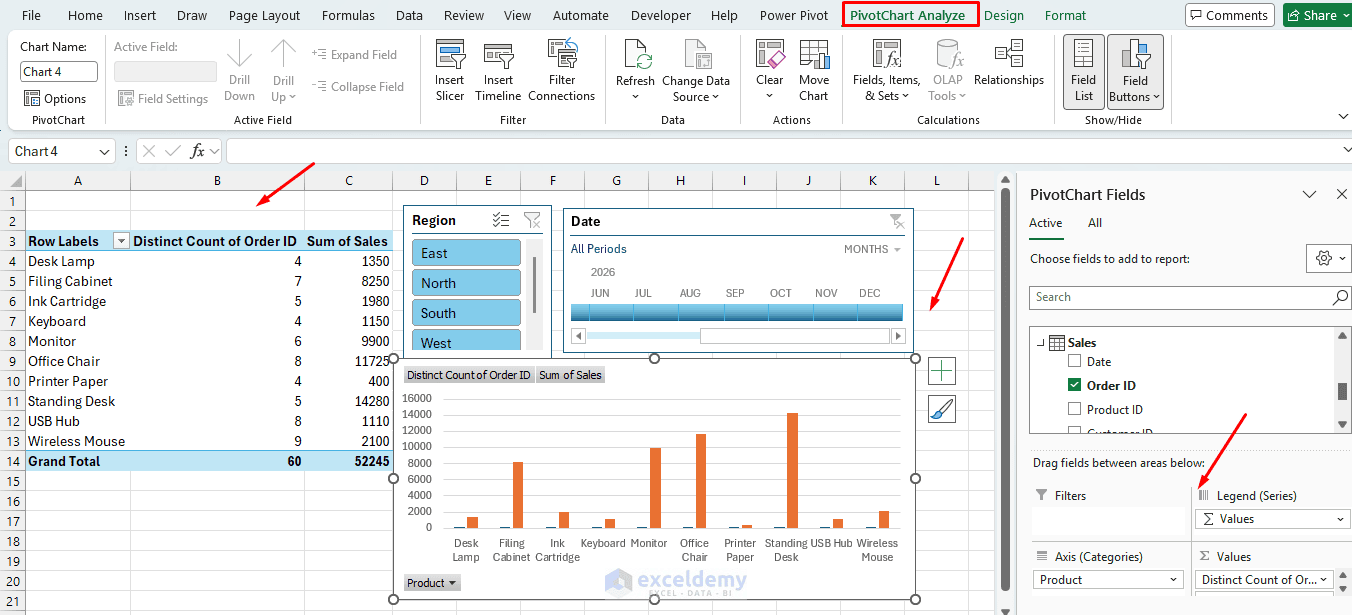Viewport: 1352px width, 615px height.
Task: Open the Name Box dropdown
Action: pyautogui.click(x=105, y=151)
